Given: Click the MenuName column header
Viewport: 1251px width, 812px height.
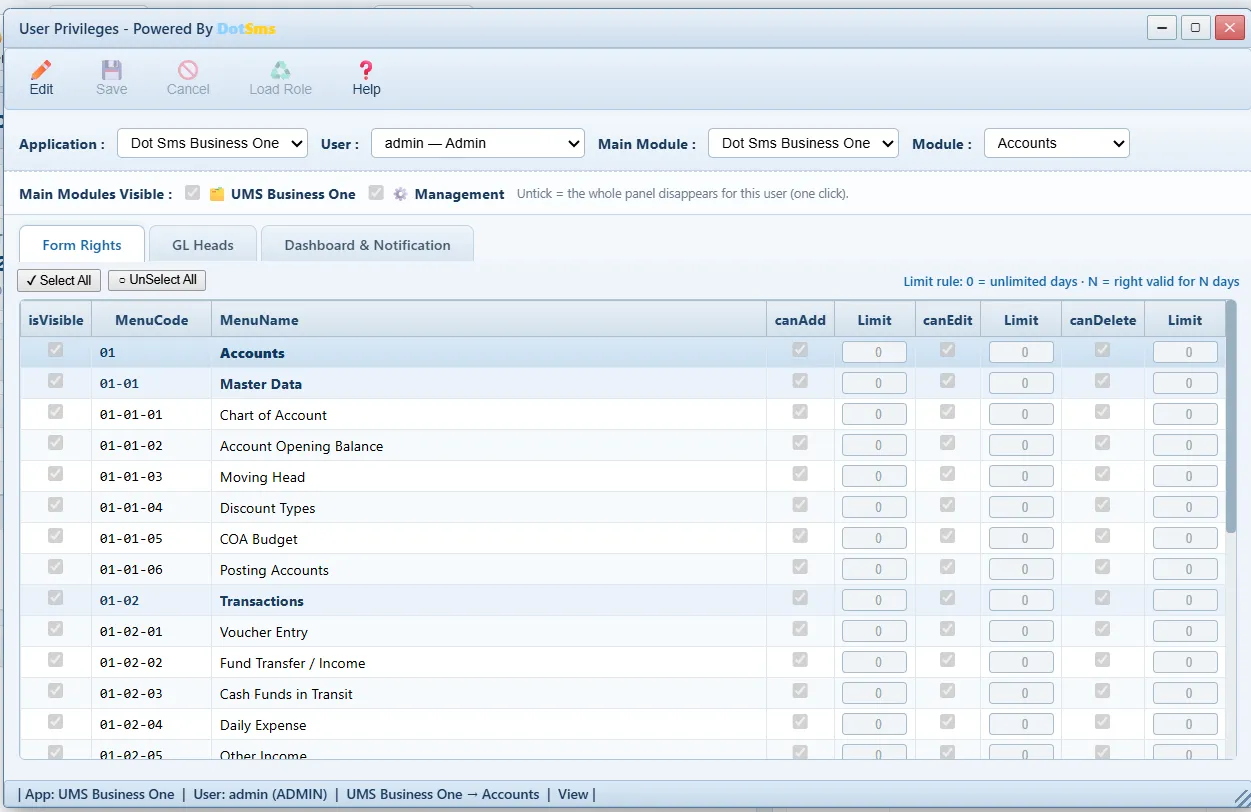Looking at the screenshot, I should point(489,320).
